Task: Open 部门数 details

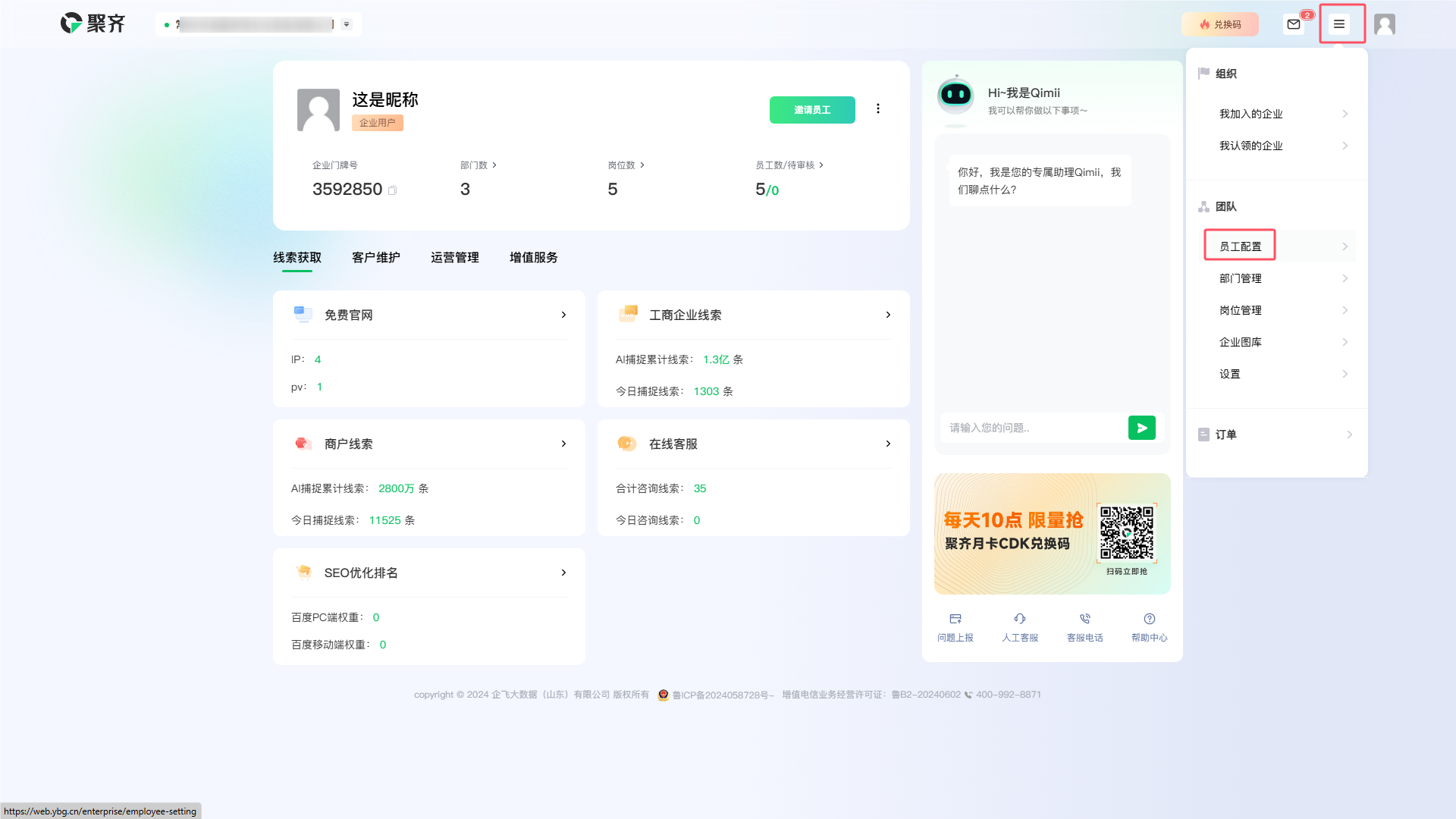Action: (479, 165)
